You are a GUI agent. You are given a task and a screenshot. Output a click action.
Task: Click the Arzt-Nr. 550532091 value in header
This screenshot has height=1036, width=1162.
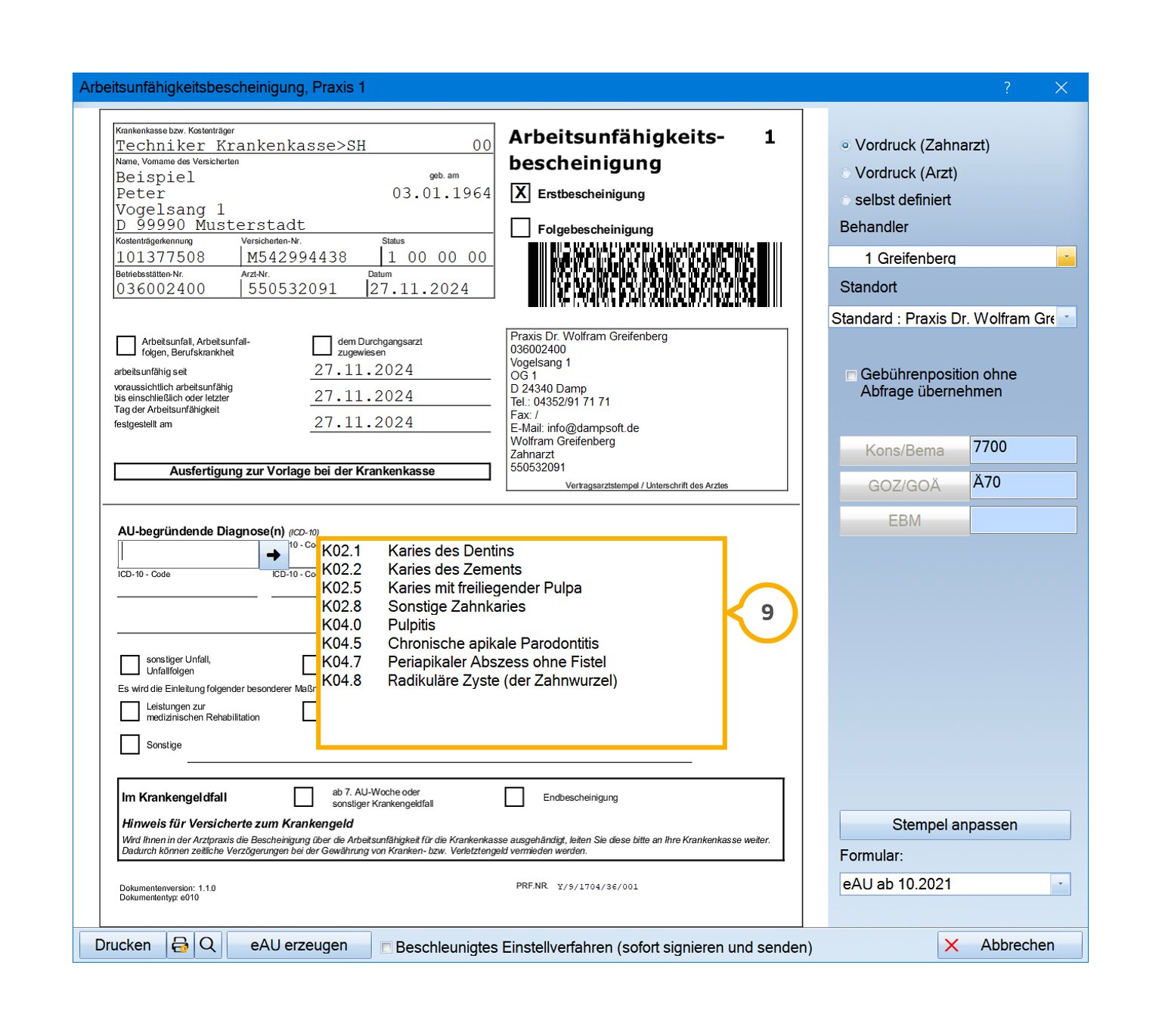click(x=292, y=289)
